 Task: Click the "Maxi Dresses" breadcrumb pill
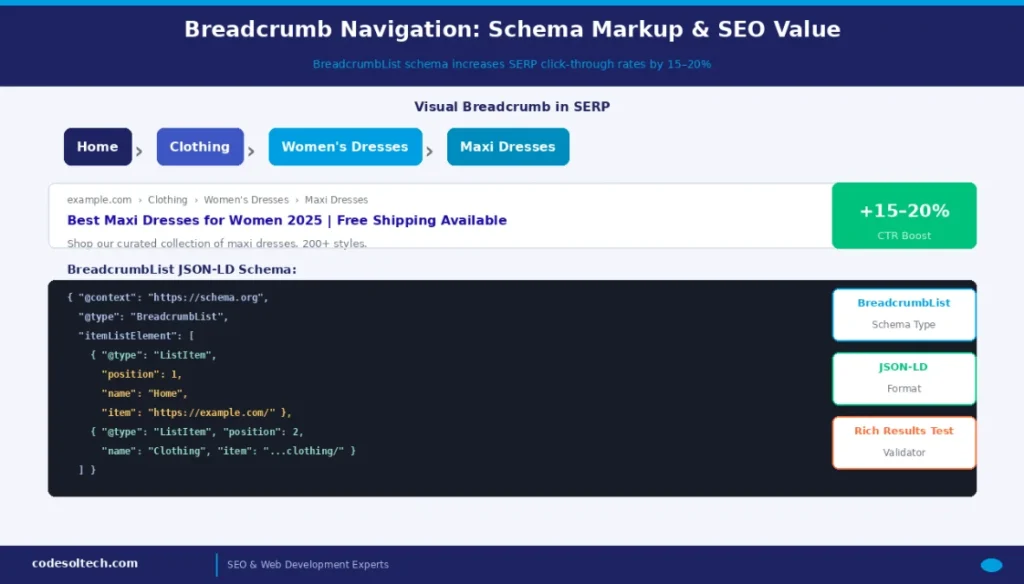coord(507,146)
